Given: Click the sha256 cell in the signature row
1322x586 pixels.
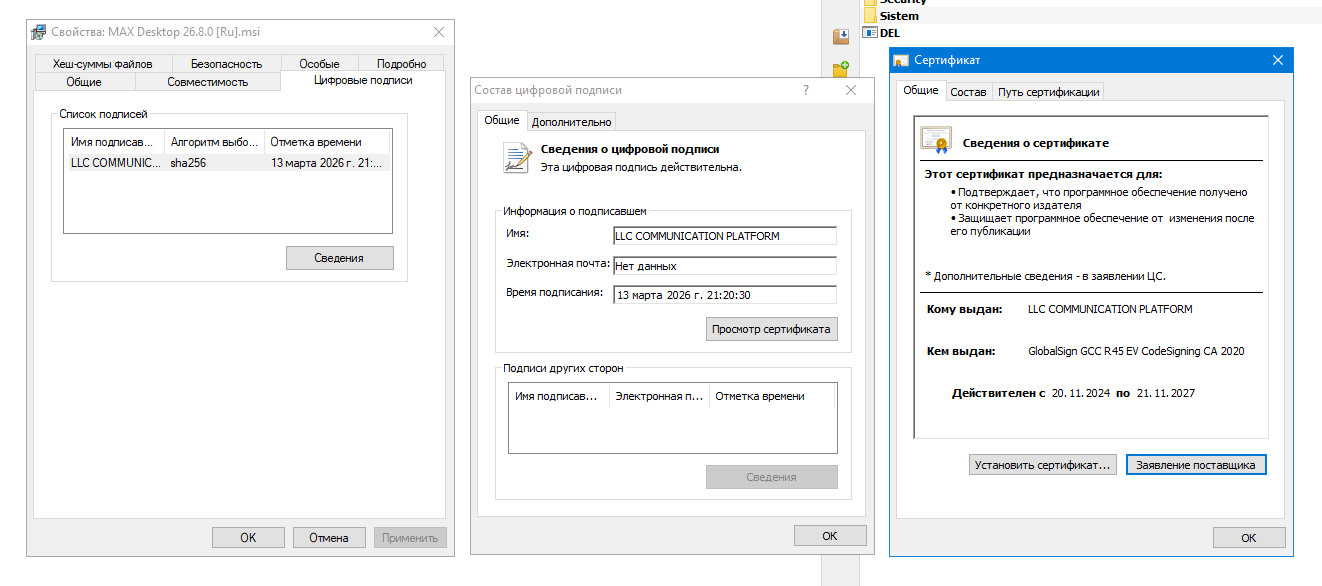Looking at the screenshot, I should (x=188, y=162).
